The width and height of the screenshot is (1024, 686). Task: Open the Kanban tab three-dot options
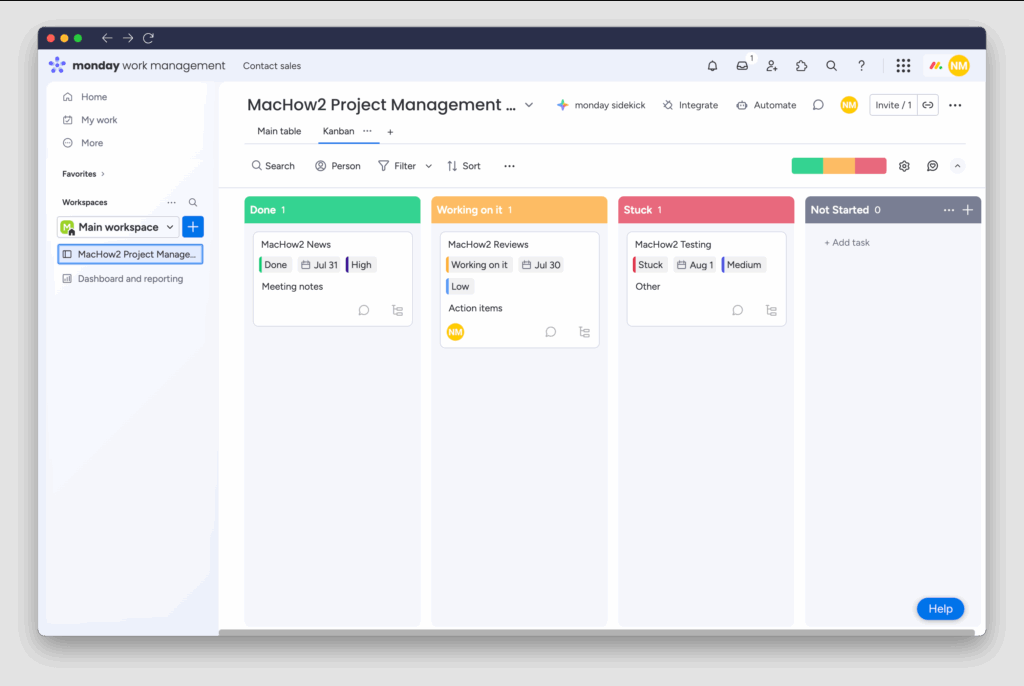[367, 131]
